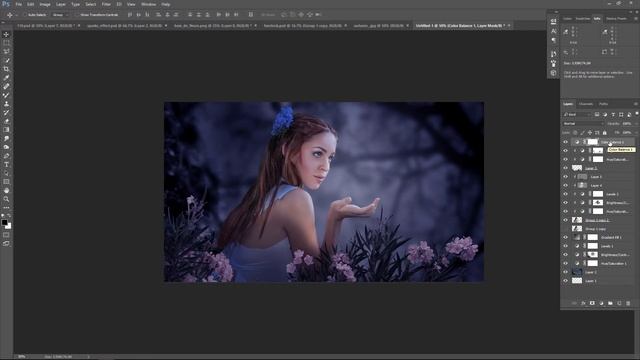This screenshot has width=640, height=360.
Task: Select the Horizontal Type tool
Action: coord(6,164)
